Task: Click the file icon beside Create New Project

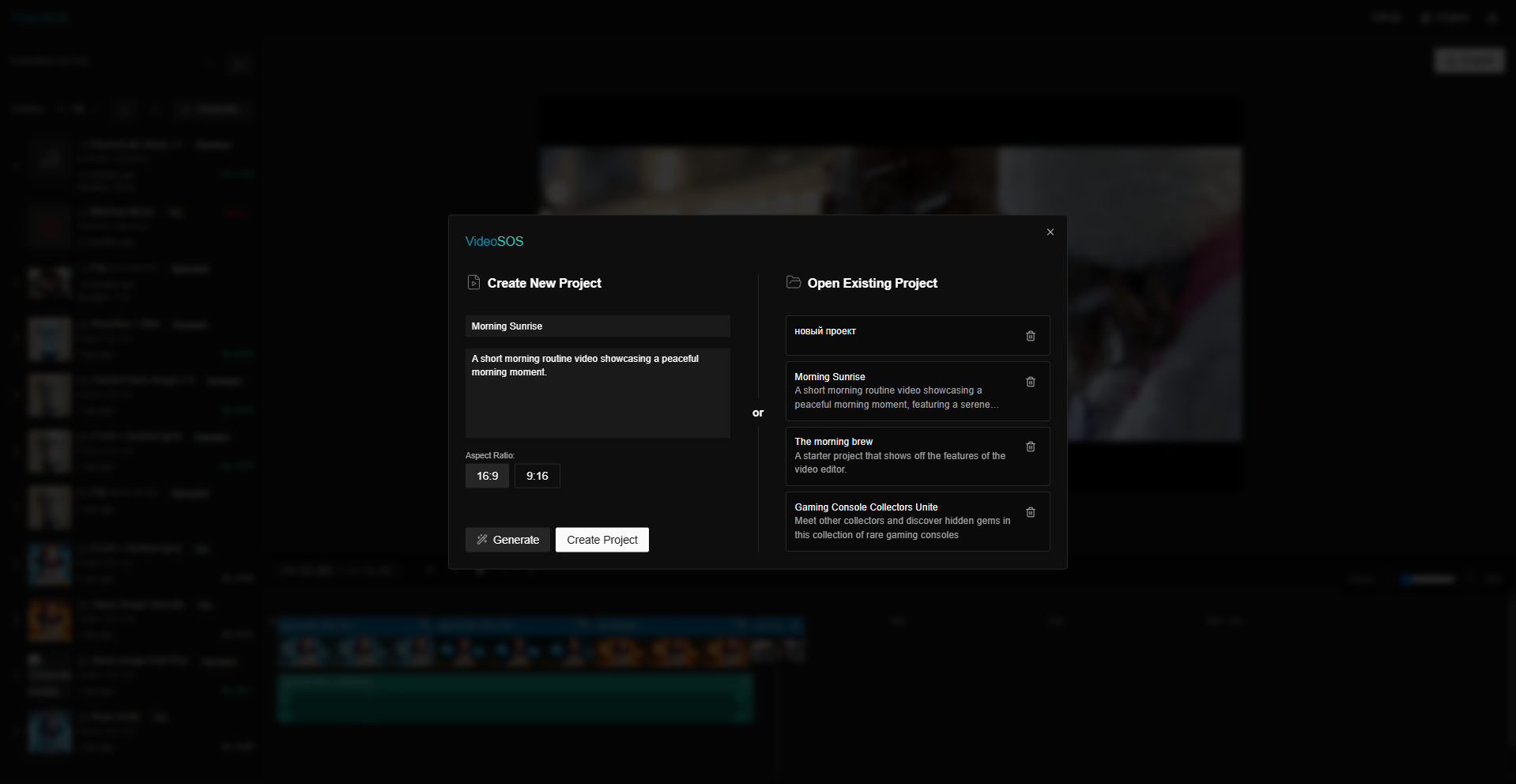Action: tap(473, 282)
